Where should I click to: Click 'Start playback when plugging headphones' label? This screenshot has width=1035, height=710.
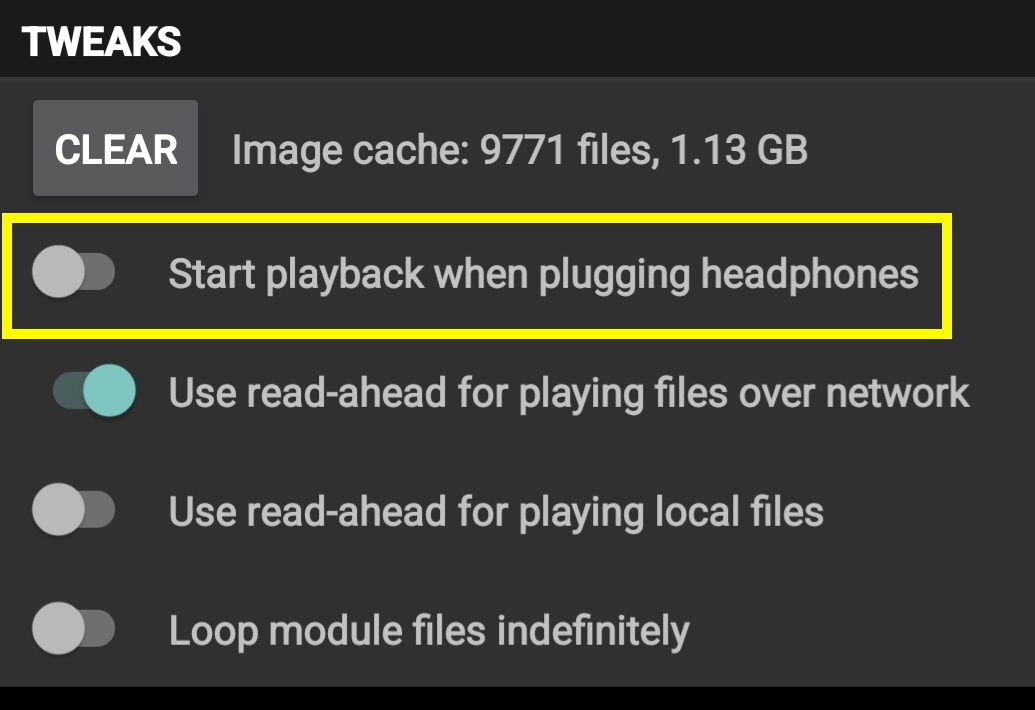tap(543, 274)
